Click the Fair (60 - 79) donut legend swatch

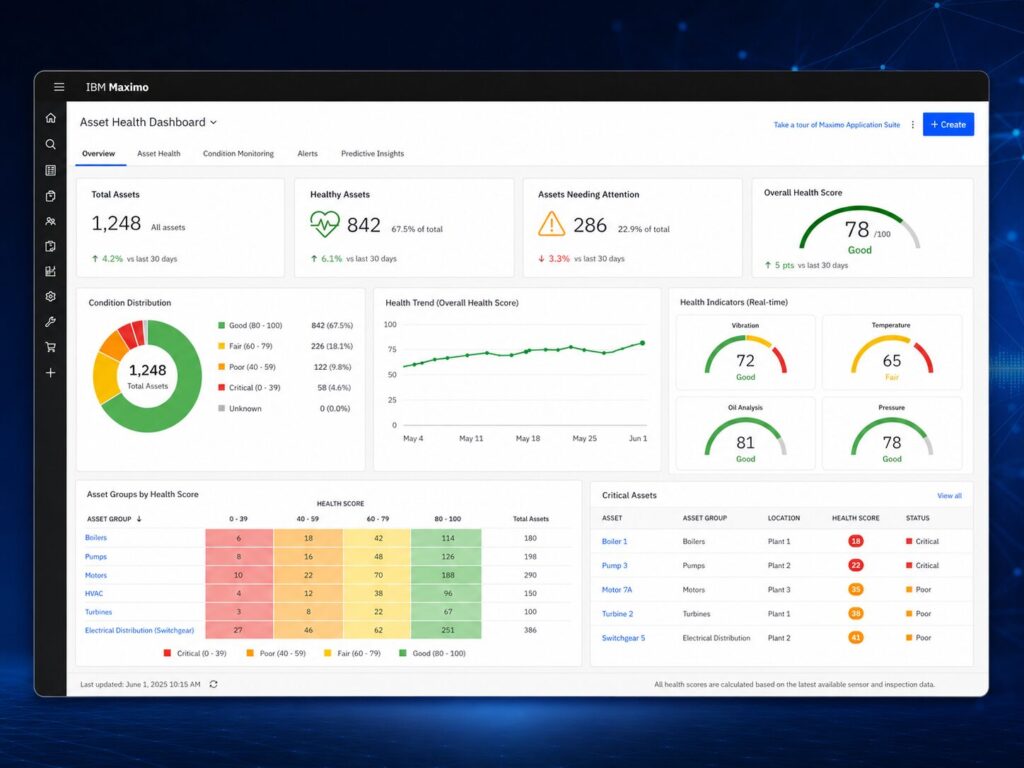click(x=221, y=346)
